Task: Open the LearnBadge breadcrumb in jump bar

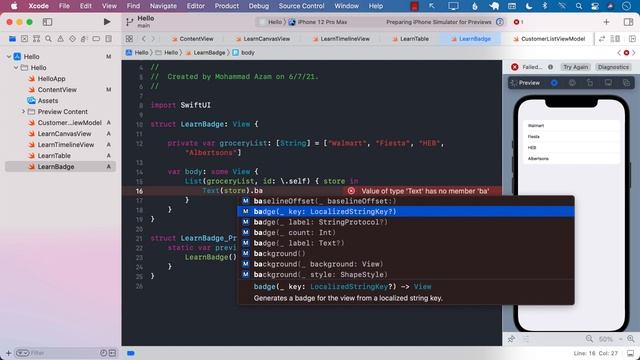Action: click(x=205, y=53)
